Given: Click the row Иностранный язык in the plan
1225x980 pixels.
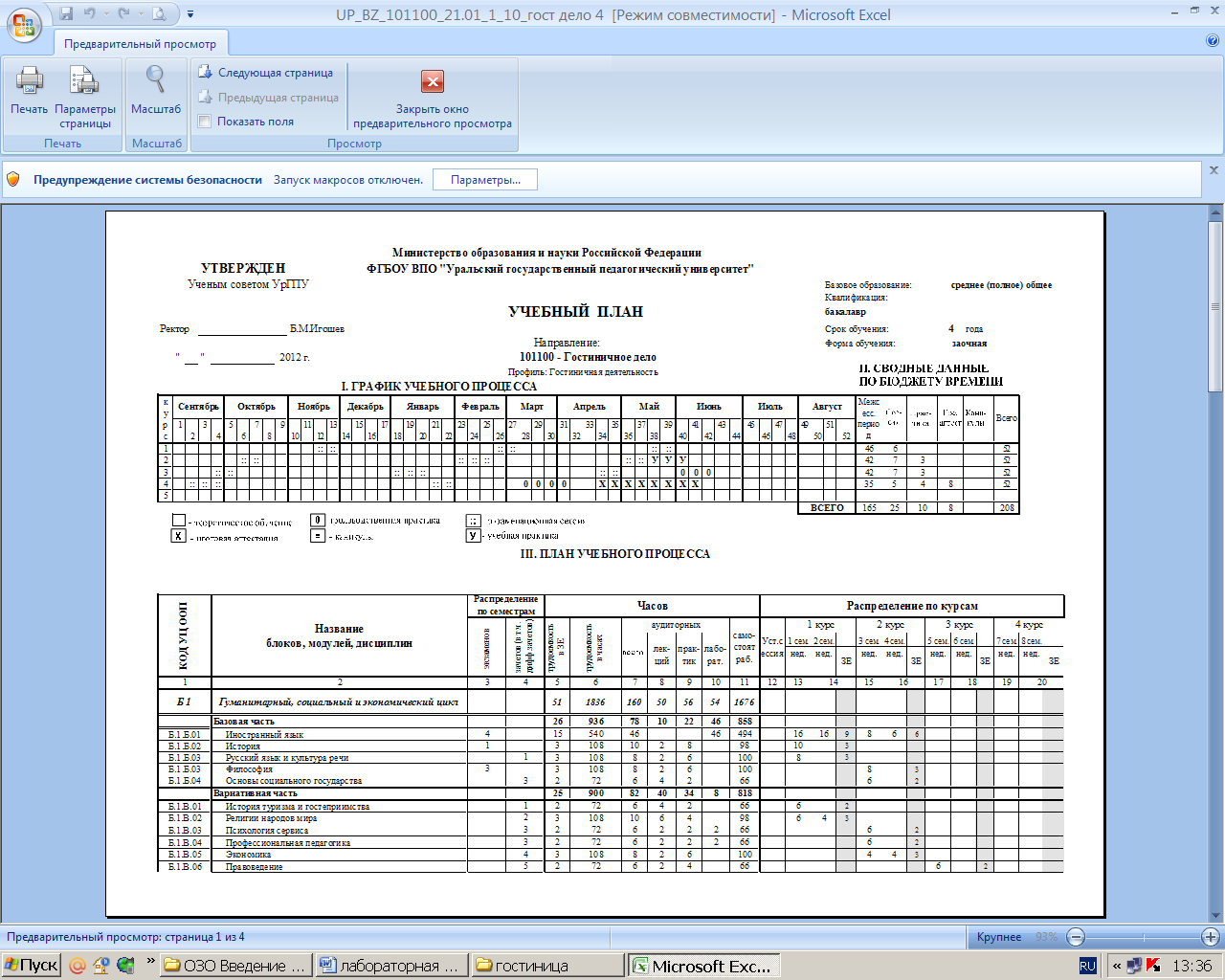Looking at the screenshot, I should (611, 734).
